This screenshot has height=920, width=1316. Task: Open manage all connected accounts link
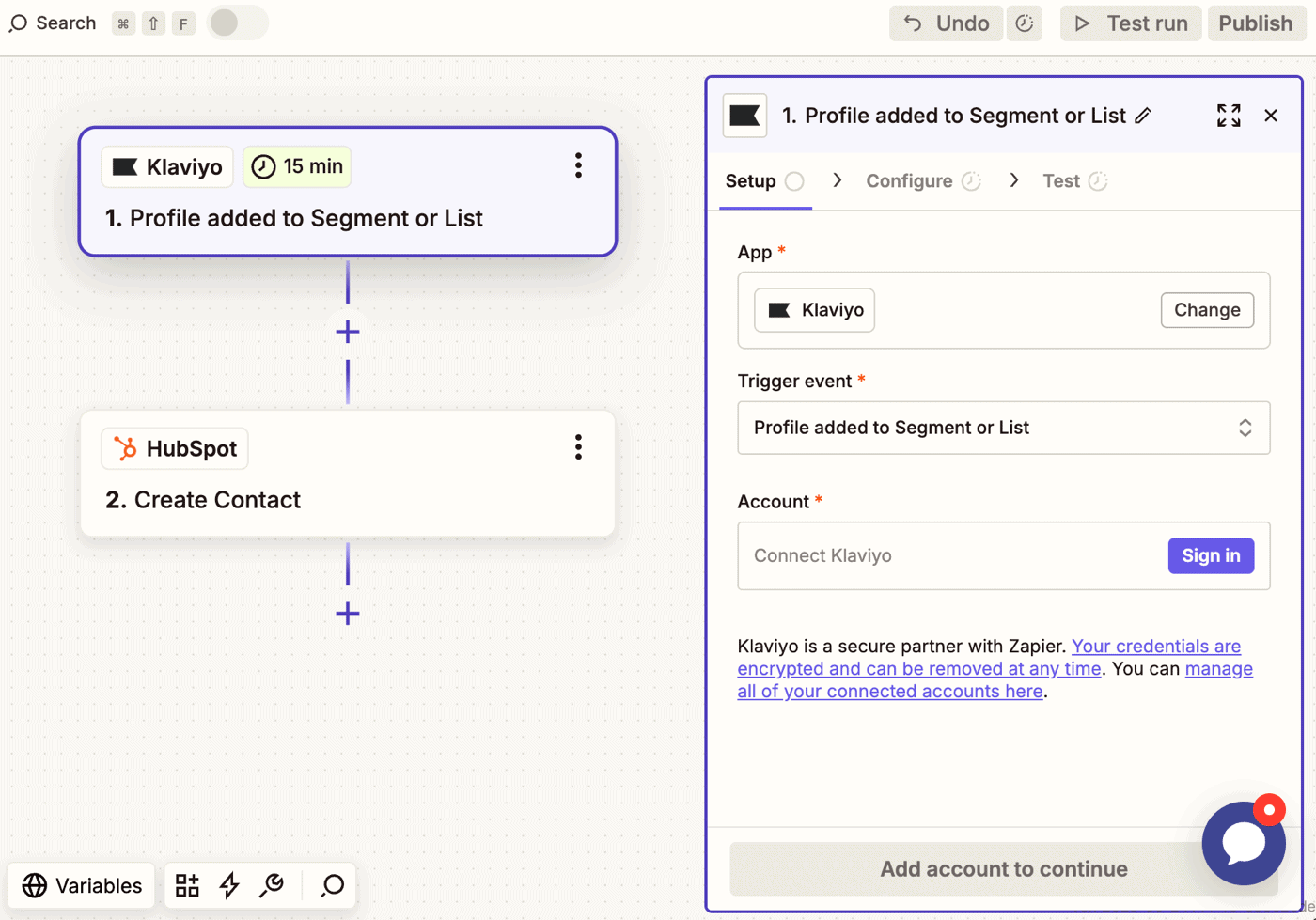[x=995, y=680]
